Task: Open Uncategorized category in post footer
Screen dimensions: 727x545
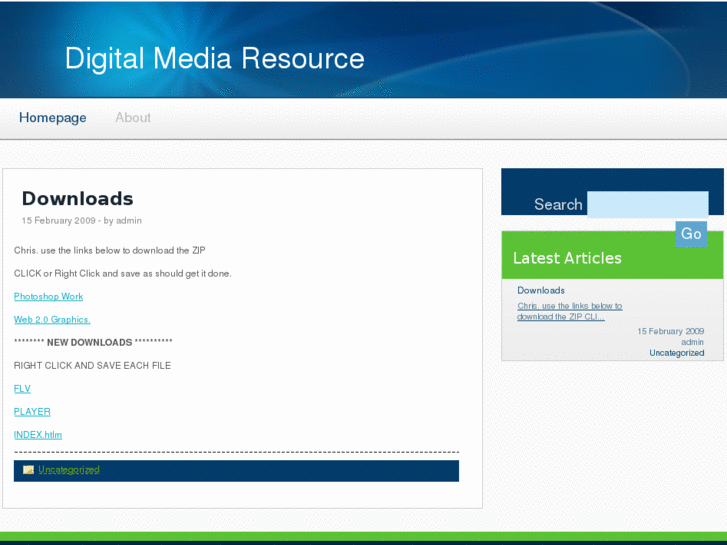Action: pos(69,470)
